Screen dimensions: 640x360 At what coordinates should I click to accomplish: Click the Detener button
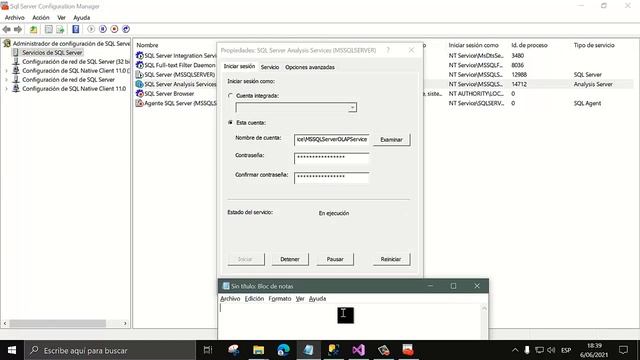point(290,259)
